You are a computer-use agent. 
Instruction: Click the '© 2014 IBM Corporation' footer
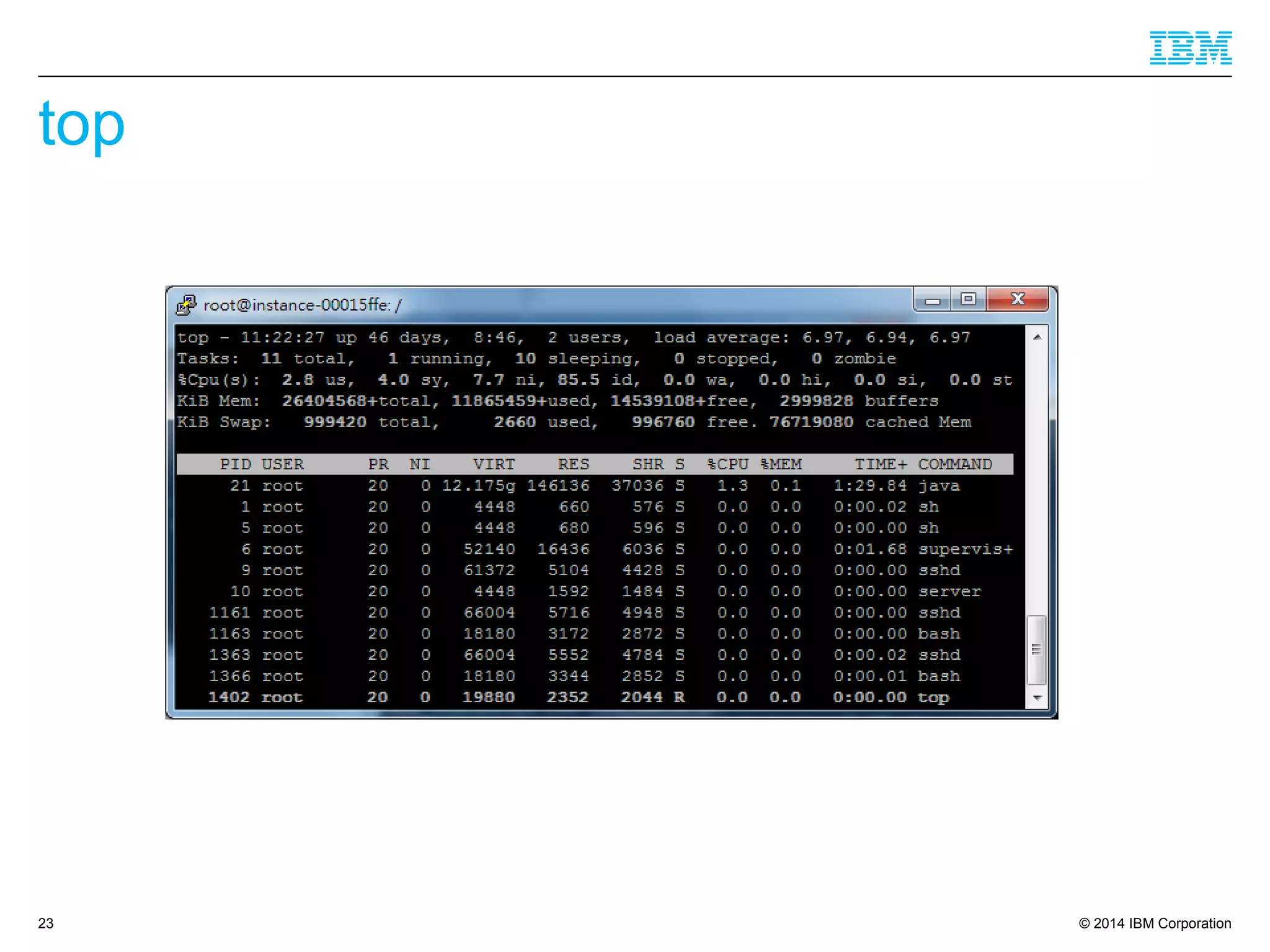[1155, 923]
